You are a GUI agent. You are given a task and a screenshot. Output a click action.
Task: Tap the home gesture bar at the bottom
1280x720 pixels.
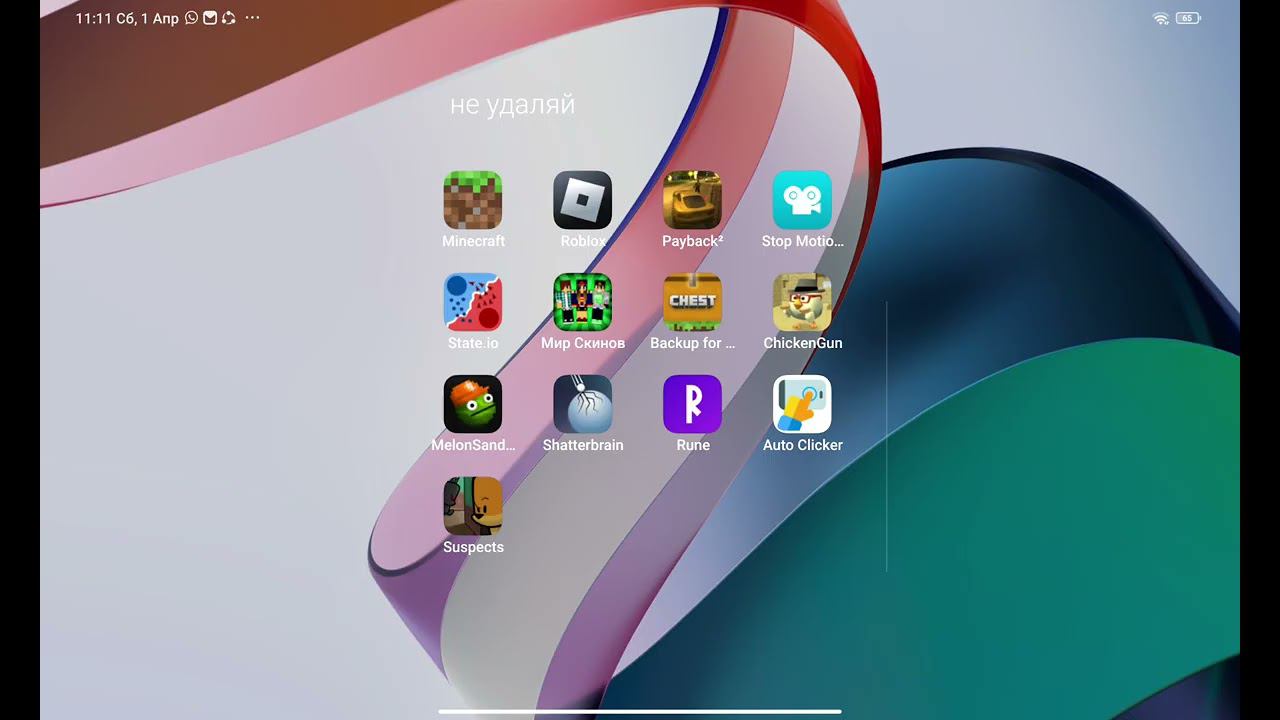(640, 712)
